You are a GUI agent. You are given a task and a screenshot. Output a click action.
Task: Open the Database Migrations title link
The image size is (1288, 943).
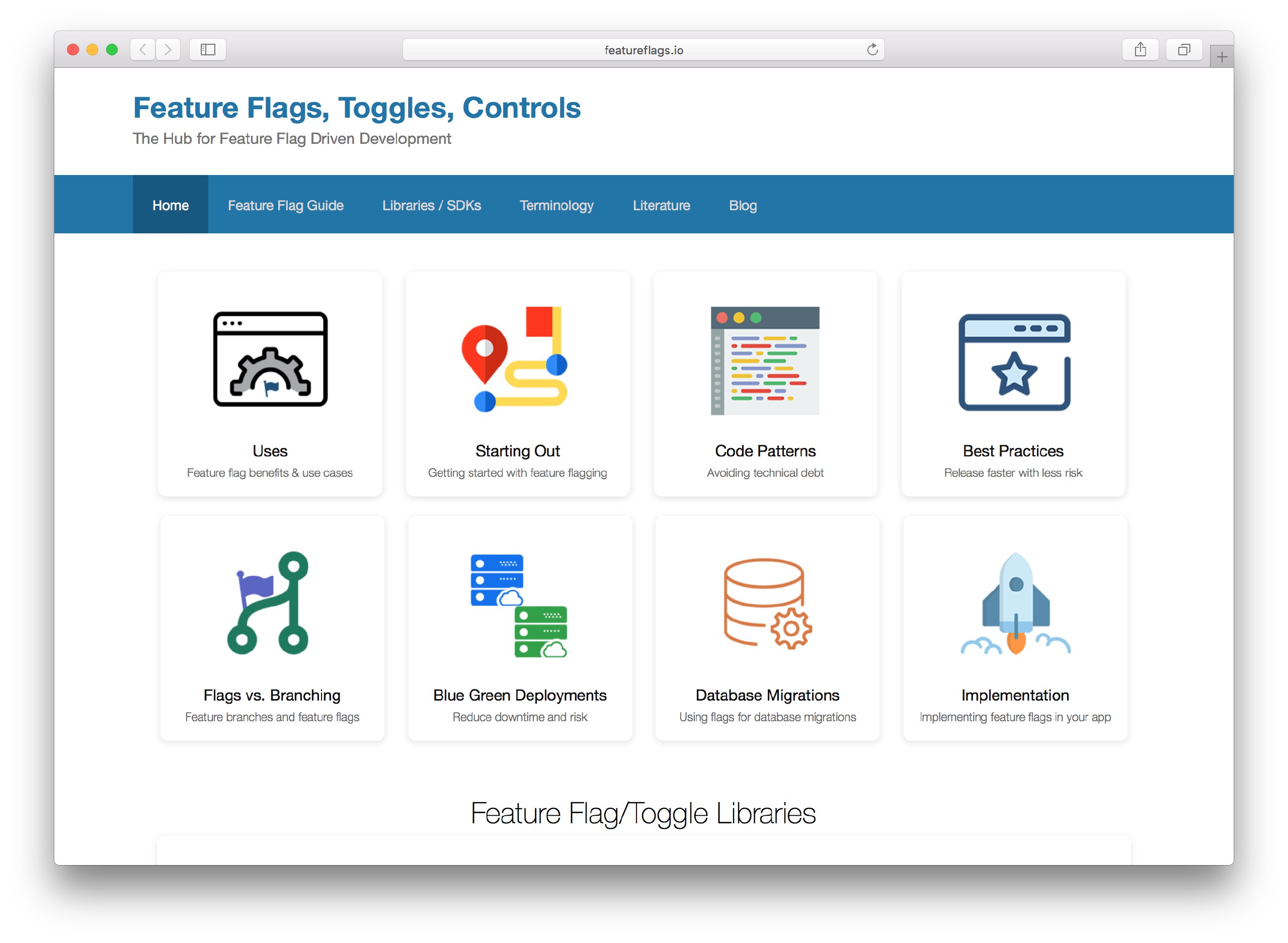tap(767, 695)
